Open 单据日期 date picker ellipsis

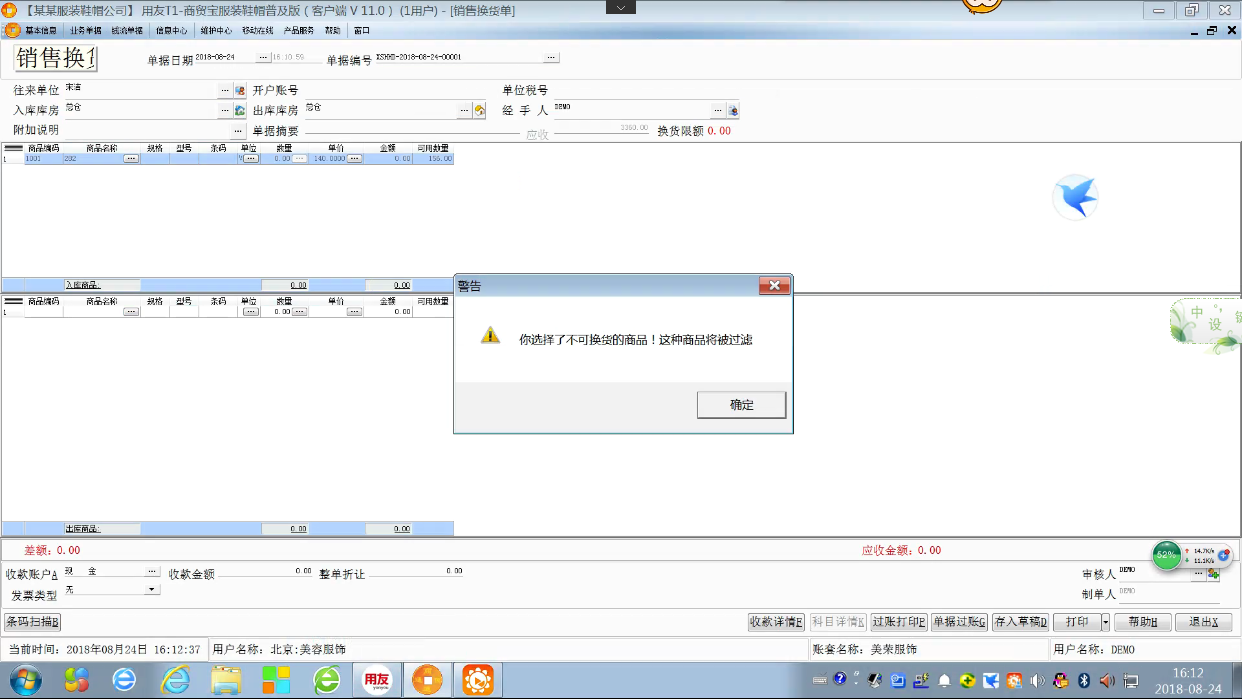click(x=263, y=58)
